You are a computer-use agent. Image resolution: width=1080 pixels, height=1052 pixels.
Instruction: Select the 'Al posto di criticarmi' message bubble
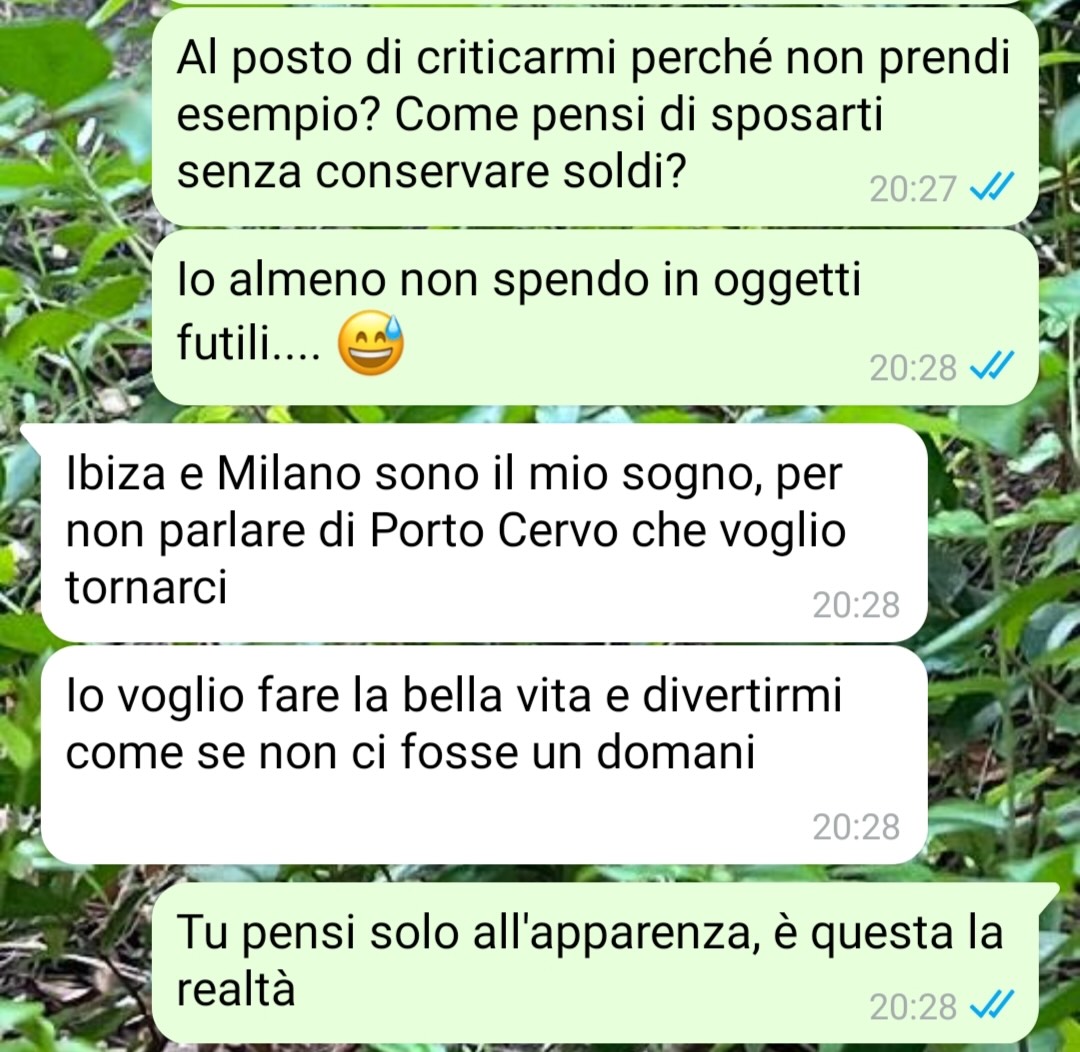[595, 116]
